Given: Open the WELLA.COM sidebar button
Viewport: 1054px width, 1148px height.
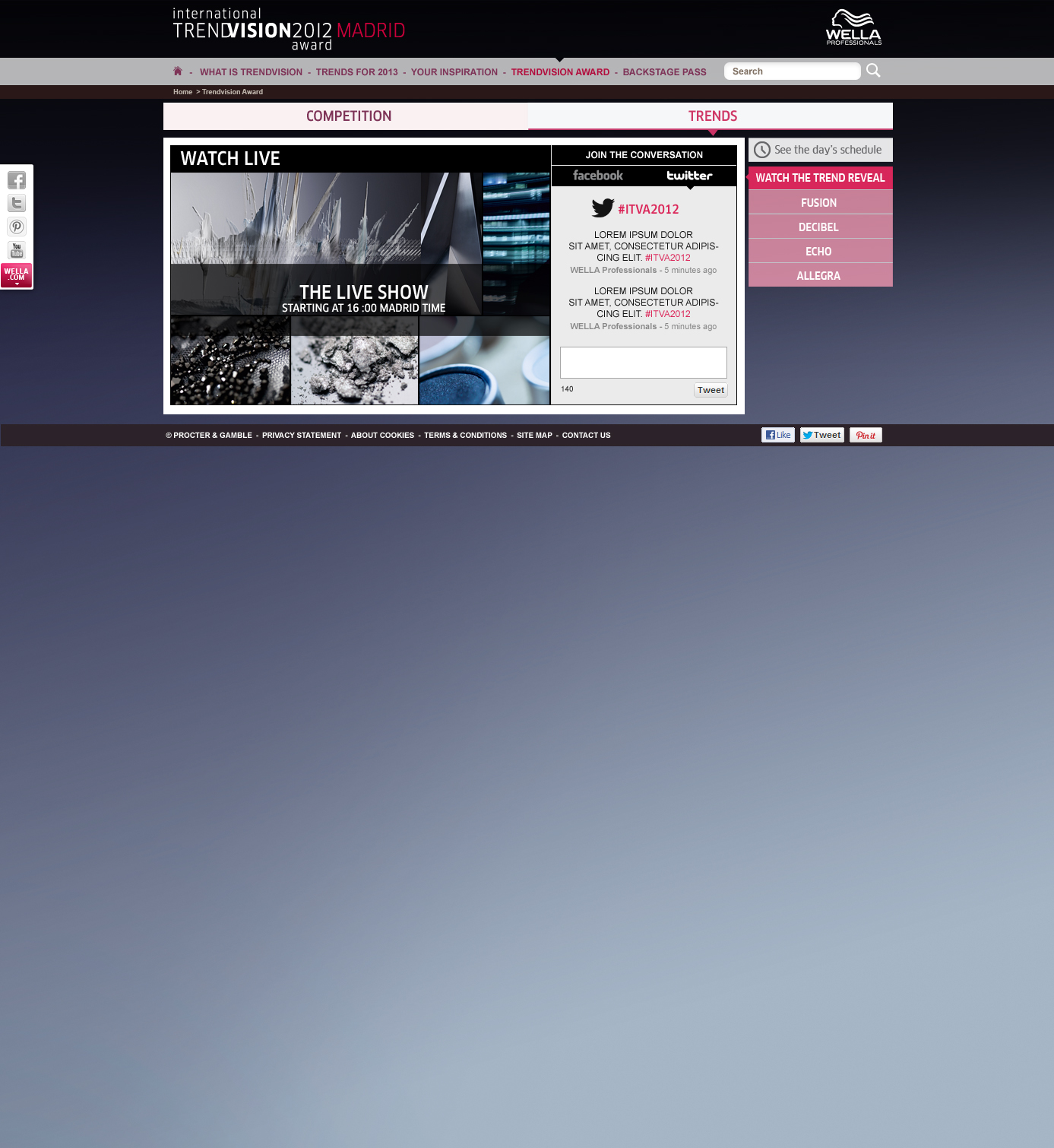Looking at the screenshot, I should 17,274.
